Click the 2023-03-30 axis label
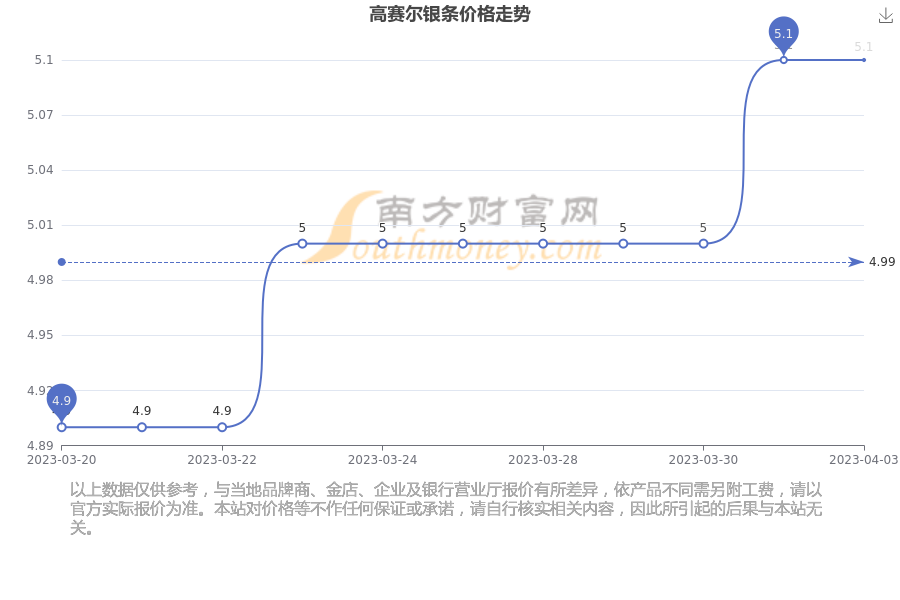 703,460
